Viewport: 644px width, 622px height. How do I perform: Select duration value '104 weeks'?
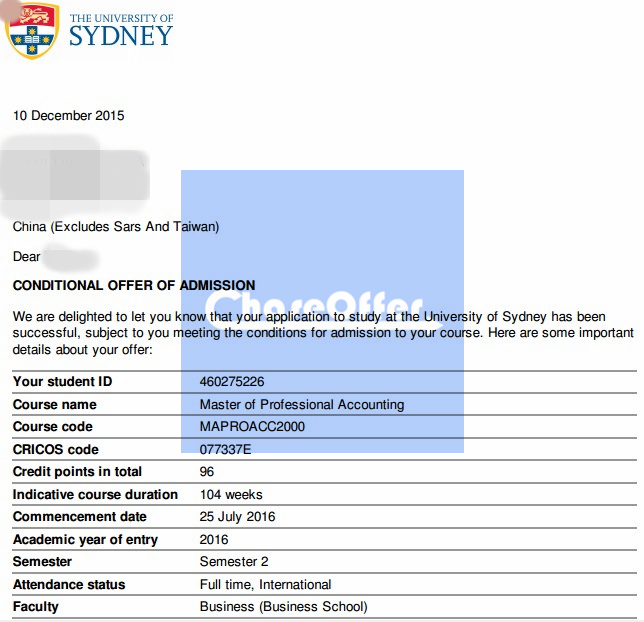click(231, 494)
